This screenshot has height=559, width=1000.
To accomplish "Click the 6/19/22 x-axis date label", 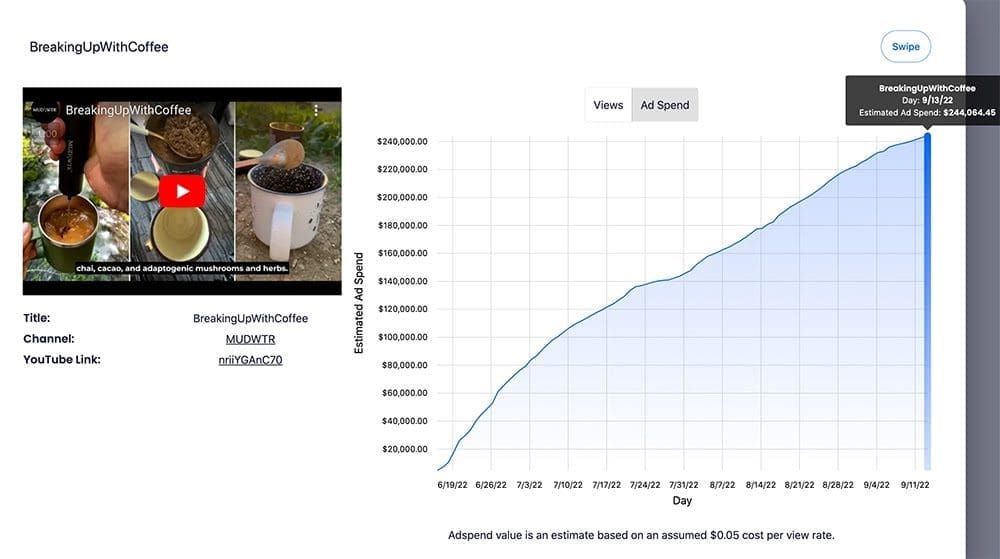I will coord(452,485).
